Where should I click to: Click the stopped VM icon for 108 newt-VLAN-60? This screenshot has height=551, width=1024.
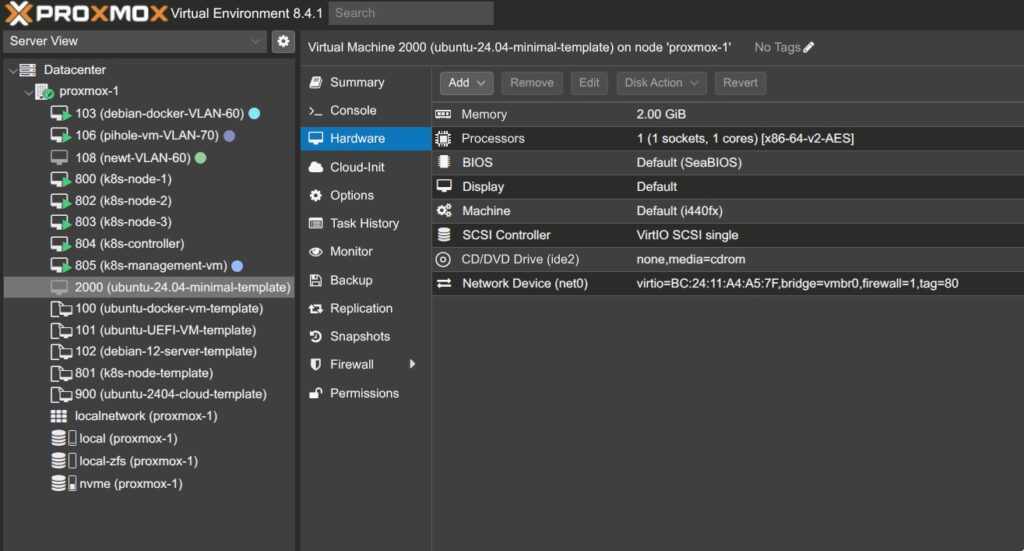click(59, 157)
